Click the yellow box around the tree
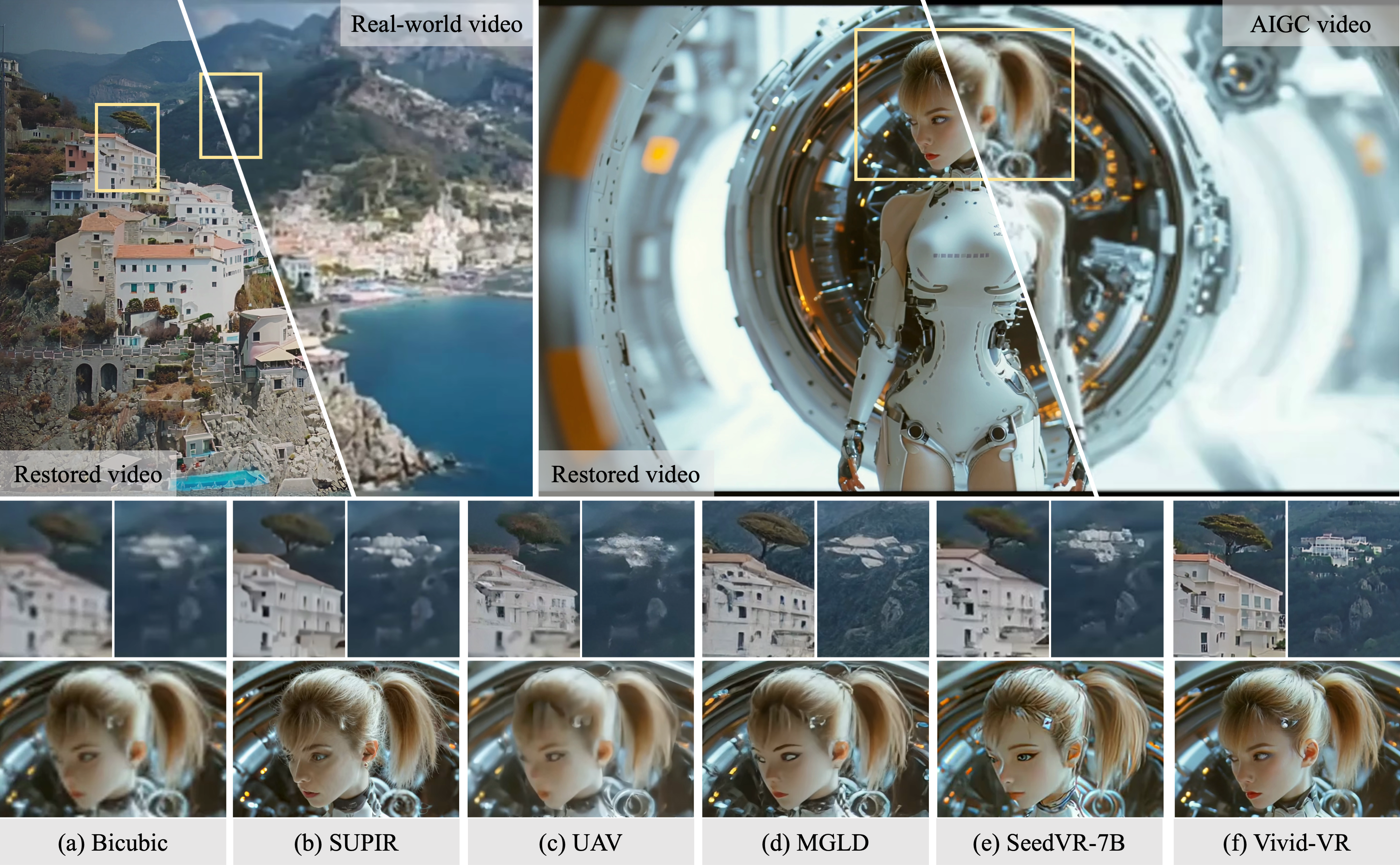The image size is (1400, 865). click(127, 147)
